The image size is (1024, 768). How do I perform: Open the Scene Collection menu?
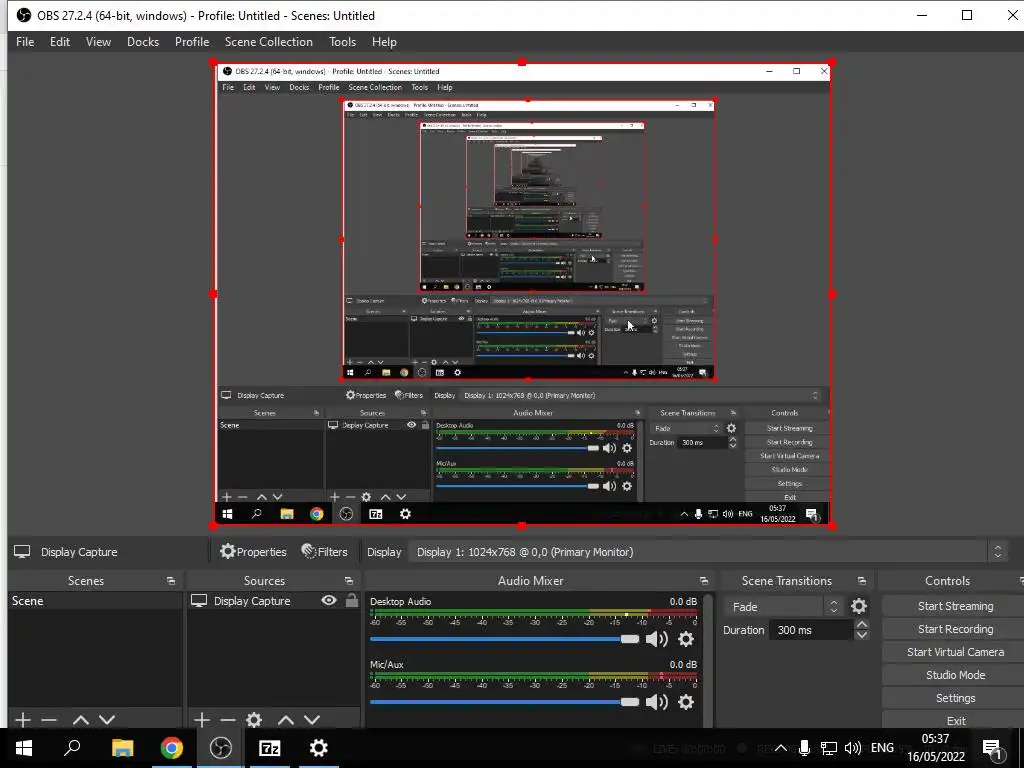[268, 42]
